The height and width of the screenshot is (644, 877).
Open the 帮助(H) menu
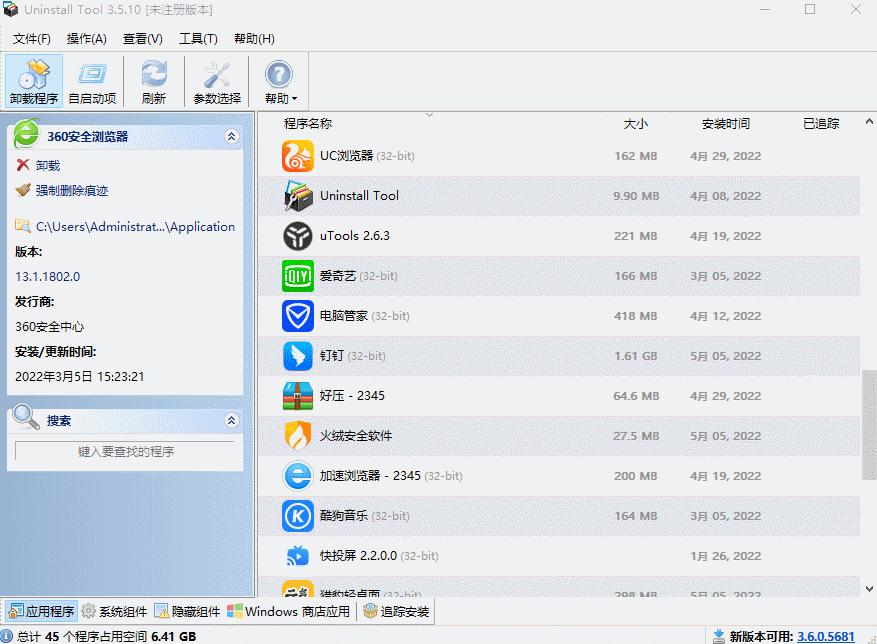point(254,39)
